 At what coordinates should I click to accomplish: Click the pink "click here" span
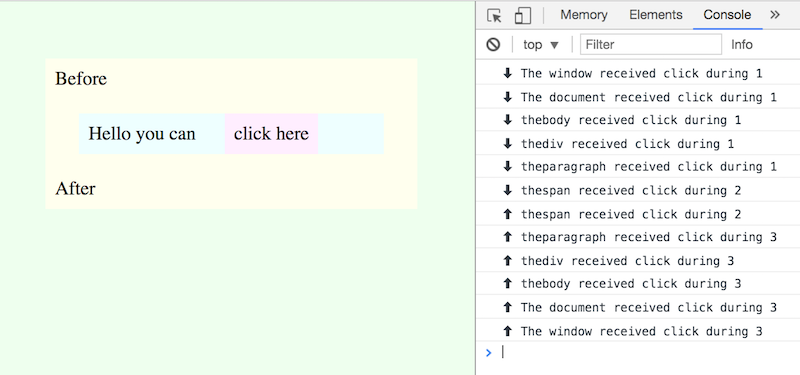point(271,134)
